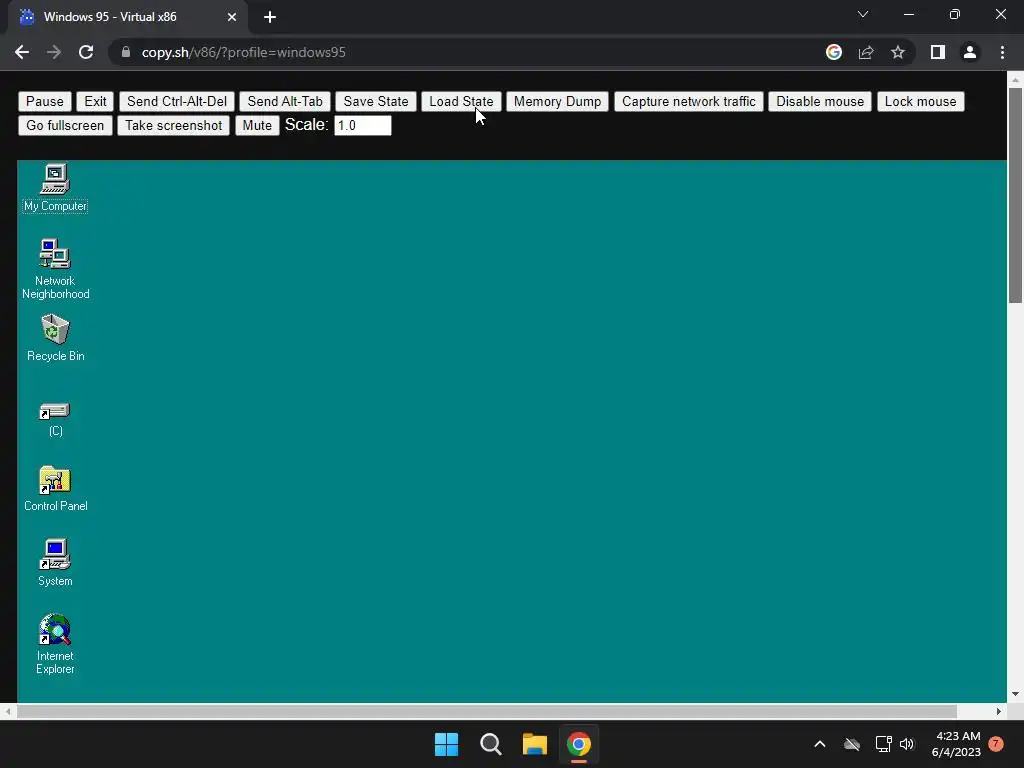
Task: Click the vertical scrollbar thumb
Action: (1015, 195)
